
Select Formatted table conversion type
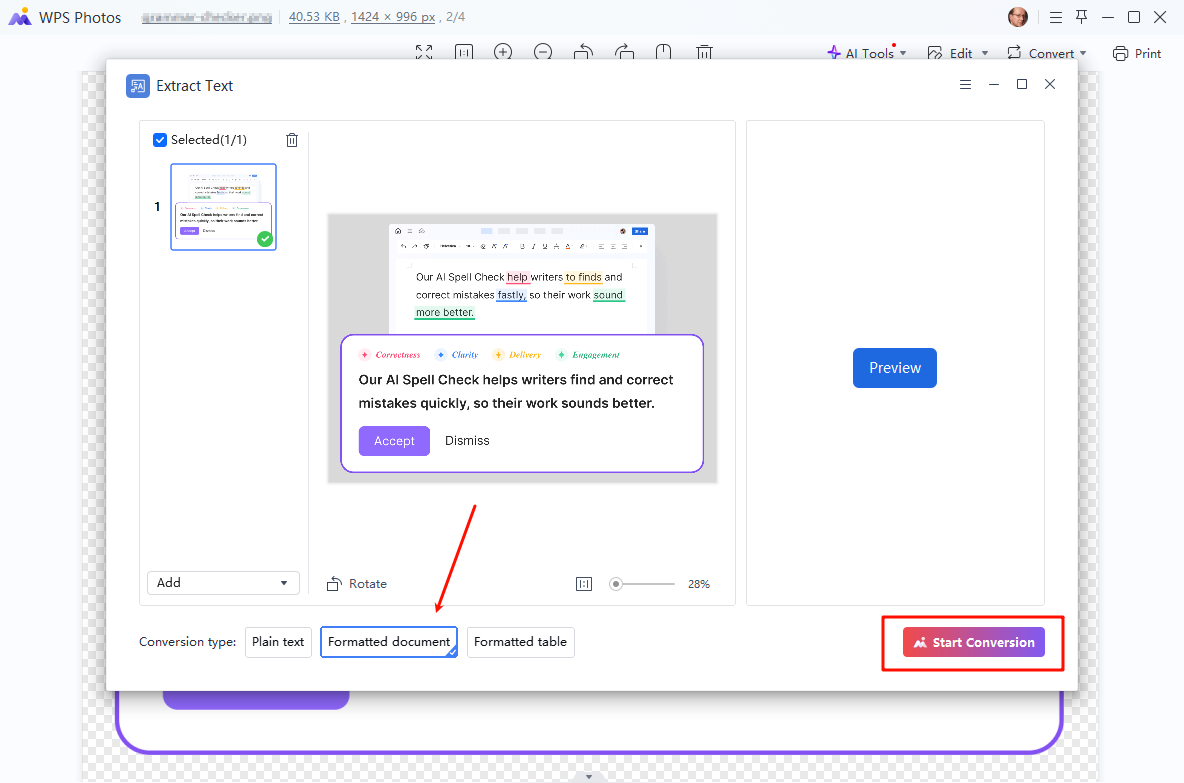520,642
